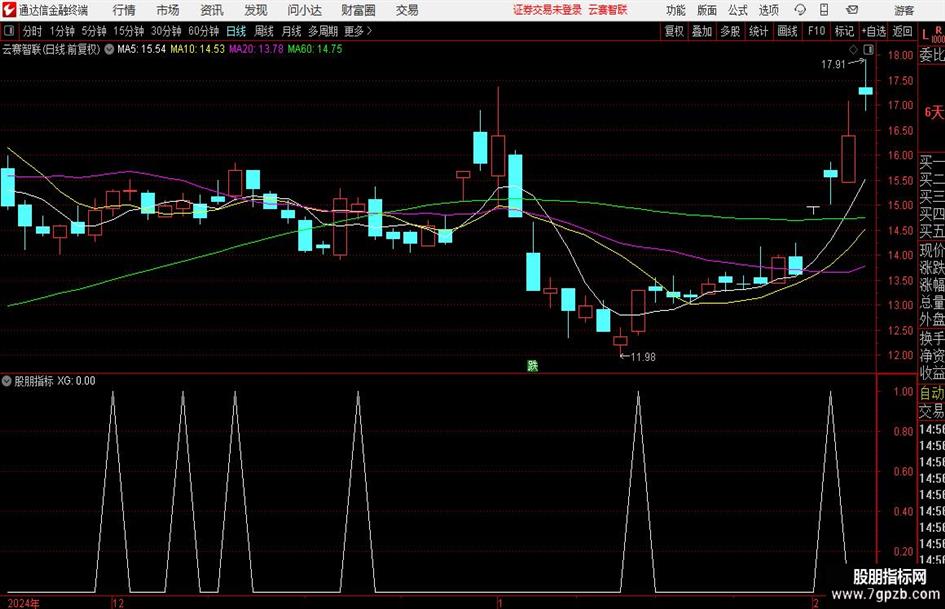Open the 财富圈 menu

click(358, 10)
